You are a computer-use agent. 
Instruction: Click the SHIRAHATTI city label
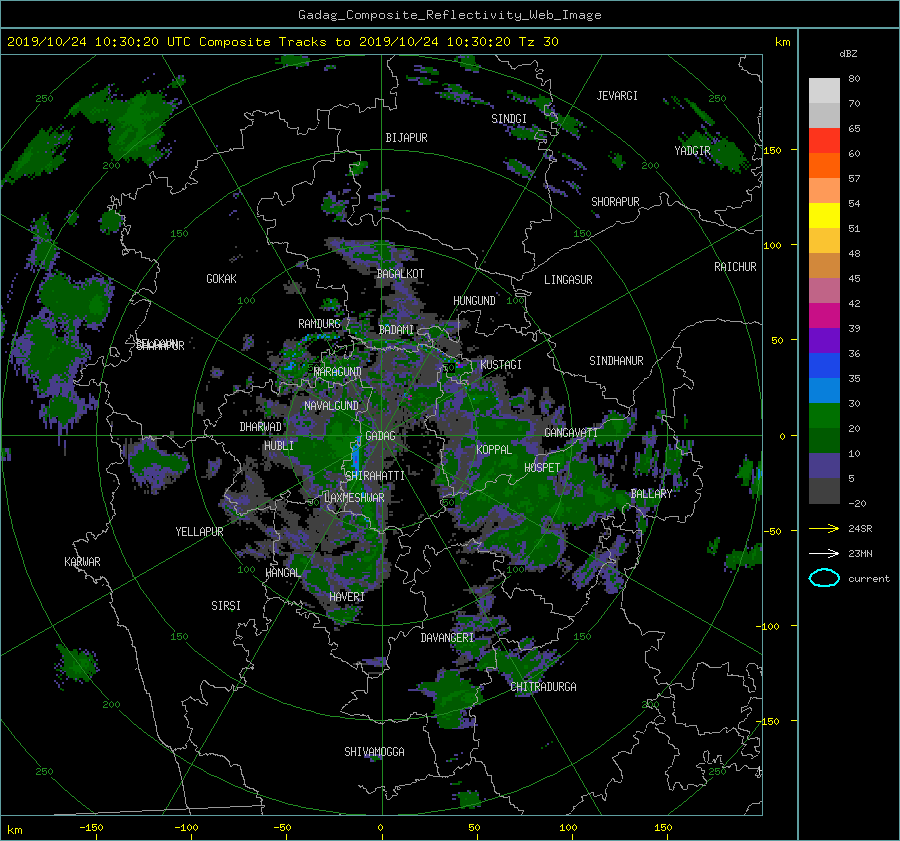[x=375, y=475]
